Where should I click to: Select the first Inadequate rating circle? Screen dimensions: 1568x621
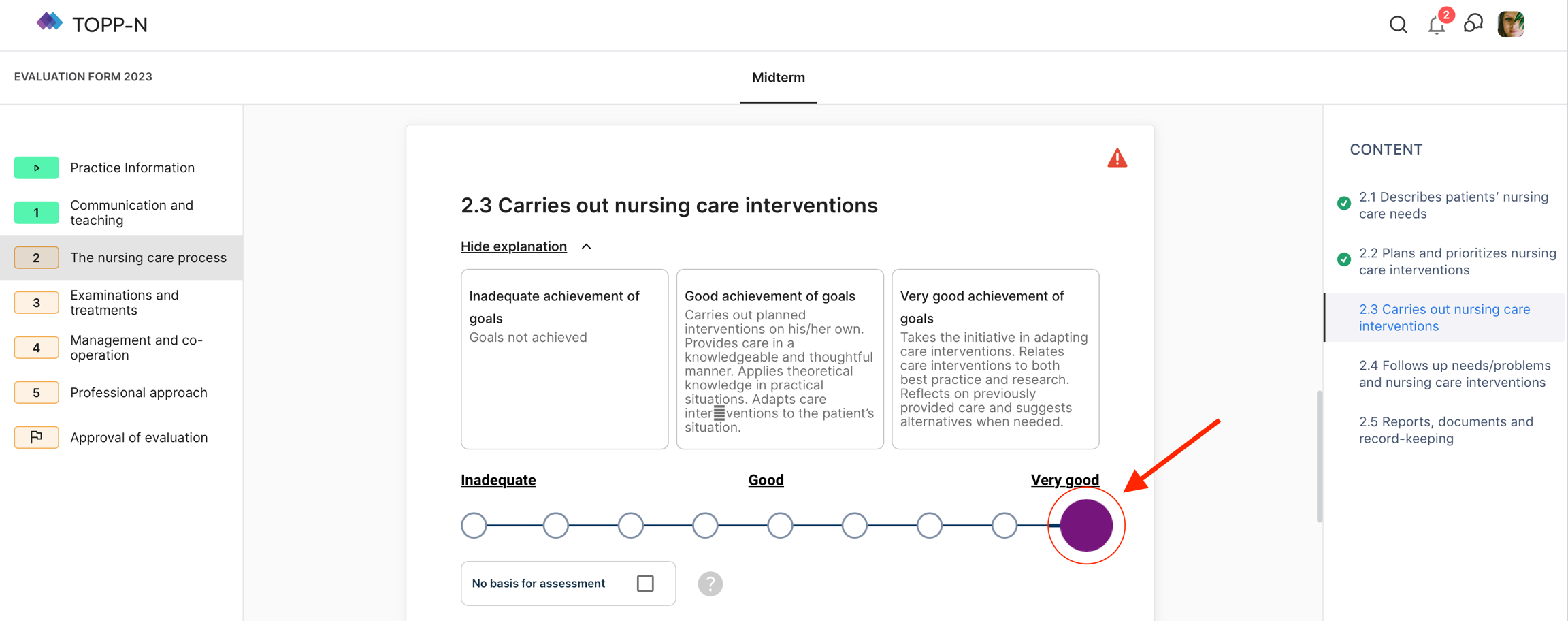coord(474,526)
